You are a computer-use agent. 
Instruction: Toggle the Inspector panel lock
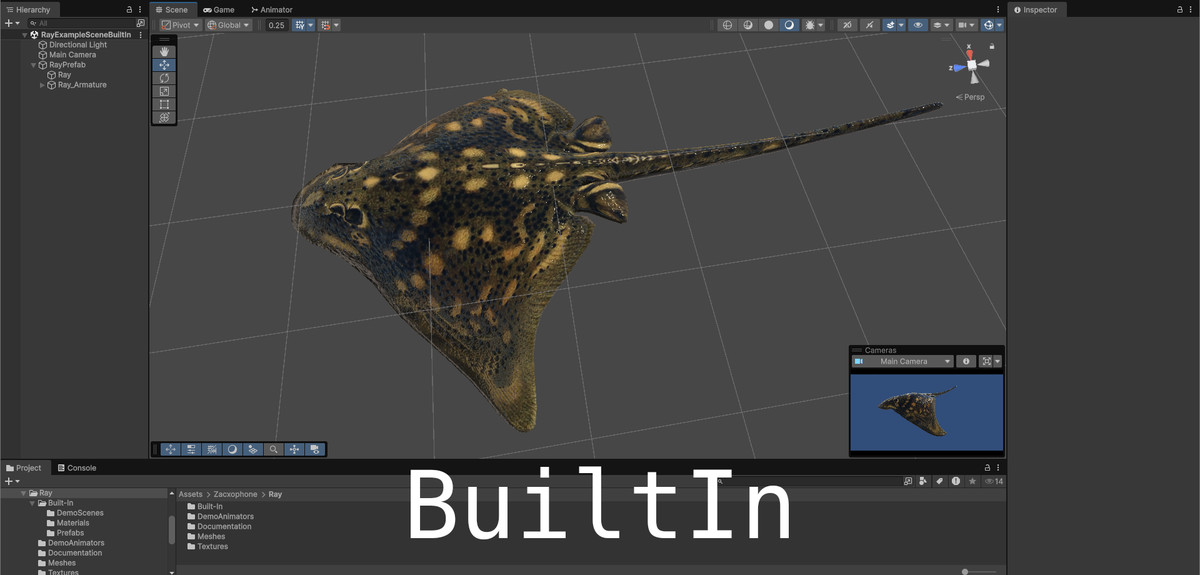point(1178,9)
